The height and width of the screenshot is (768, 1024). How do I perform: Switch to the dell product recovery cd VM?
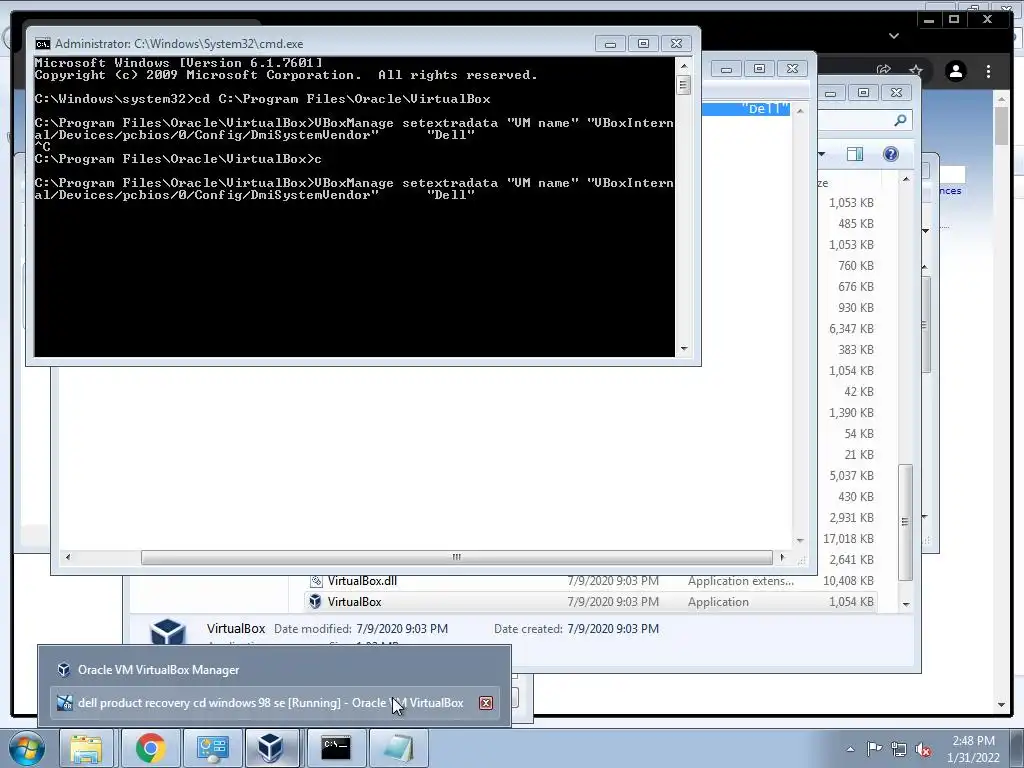click(x=270, y=703)
